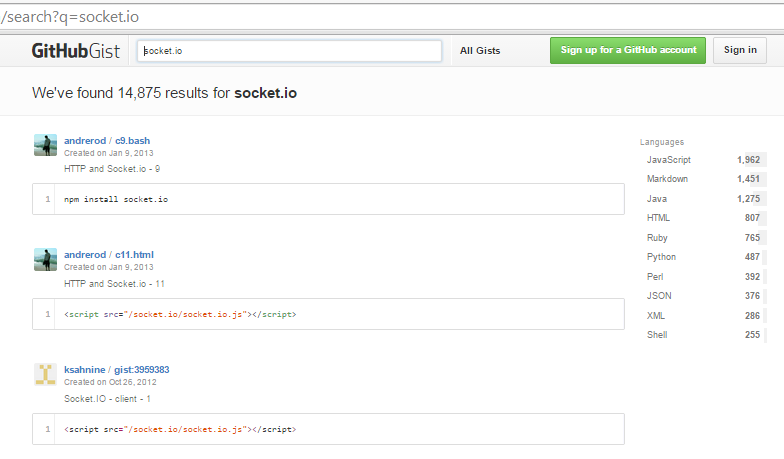Click the address bar showing /search?q=socket.io
This screenshot has height=459, width=784.
(392, 17)
